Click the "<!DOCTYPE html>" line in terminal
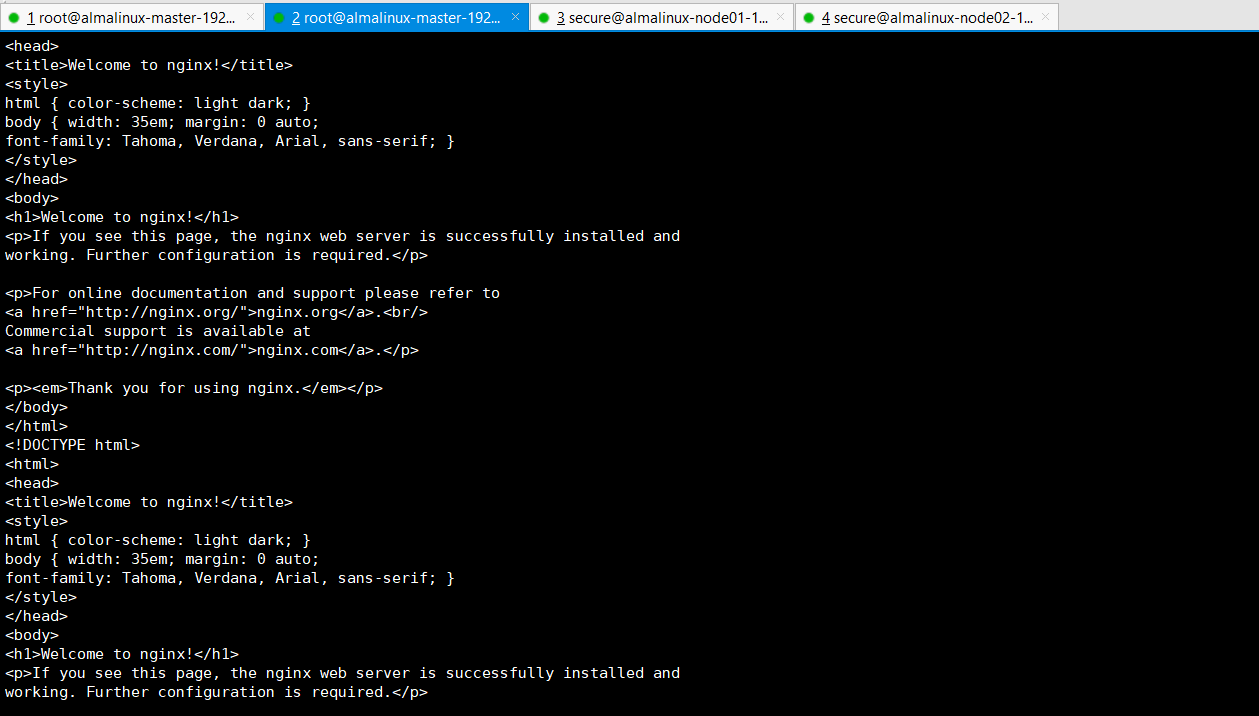1259x716 pixels. (x=72, y=445)
